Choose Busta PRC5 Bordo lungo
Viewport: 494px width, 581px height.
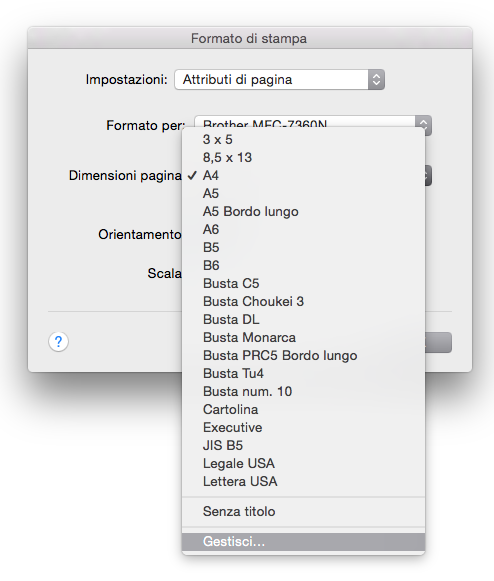[x=303, y=355]
